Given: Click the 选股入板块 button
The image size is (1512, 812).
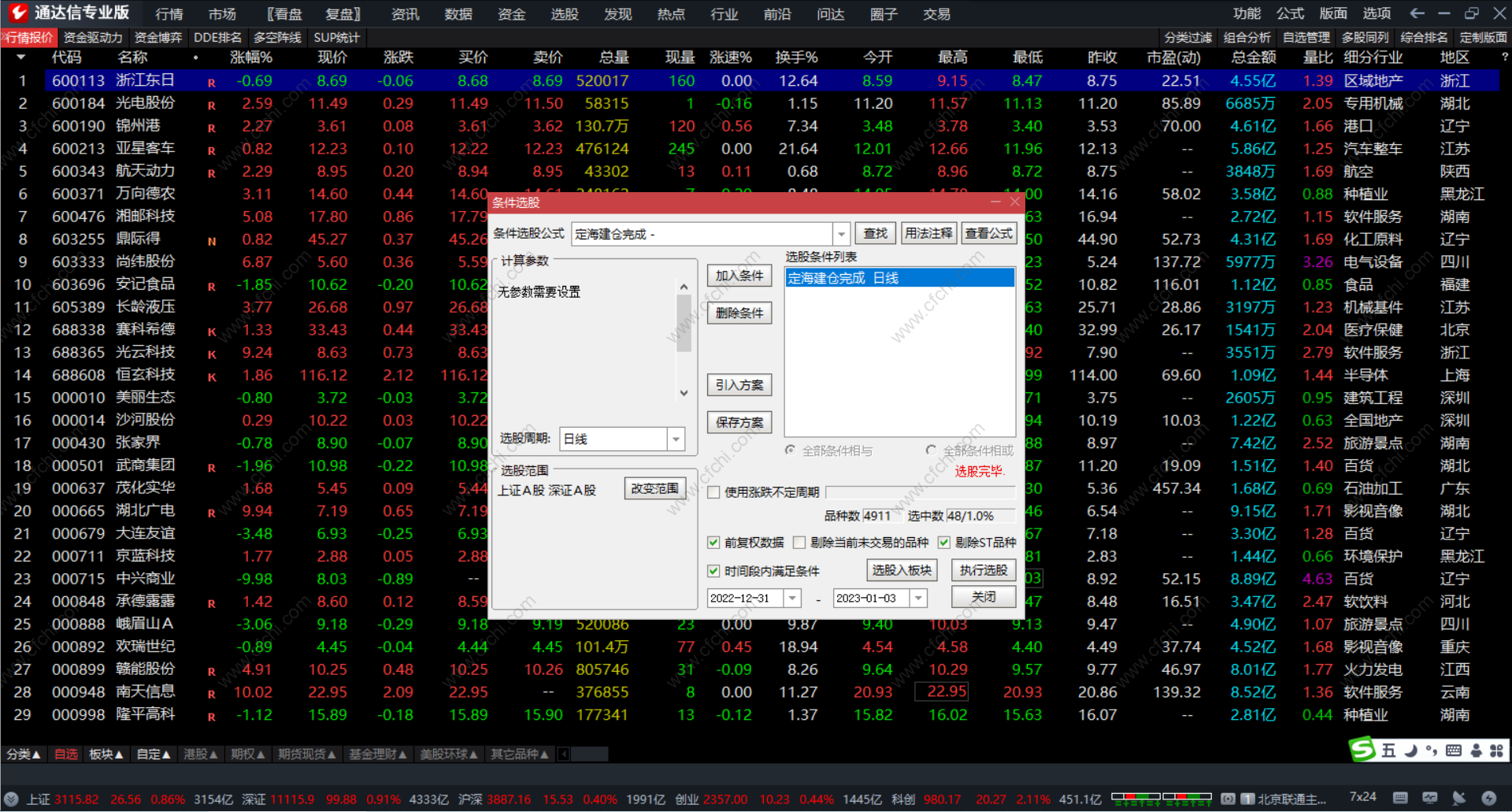Looking at the screenshot, I should point(902,570).
